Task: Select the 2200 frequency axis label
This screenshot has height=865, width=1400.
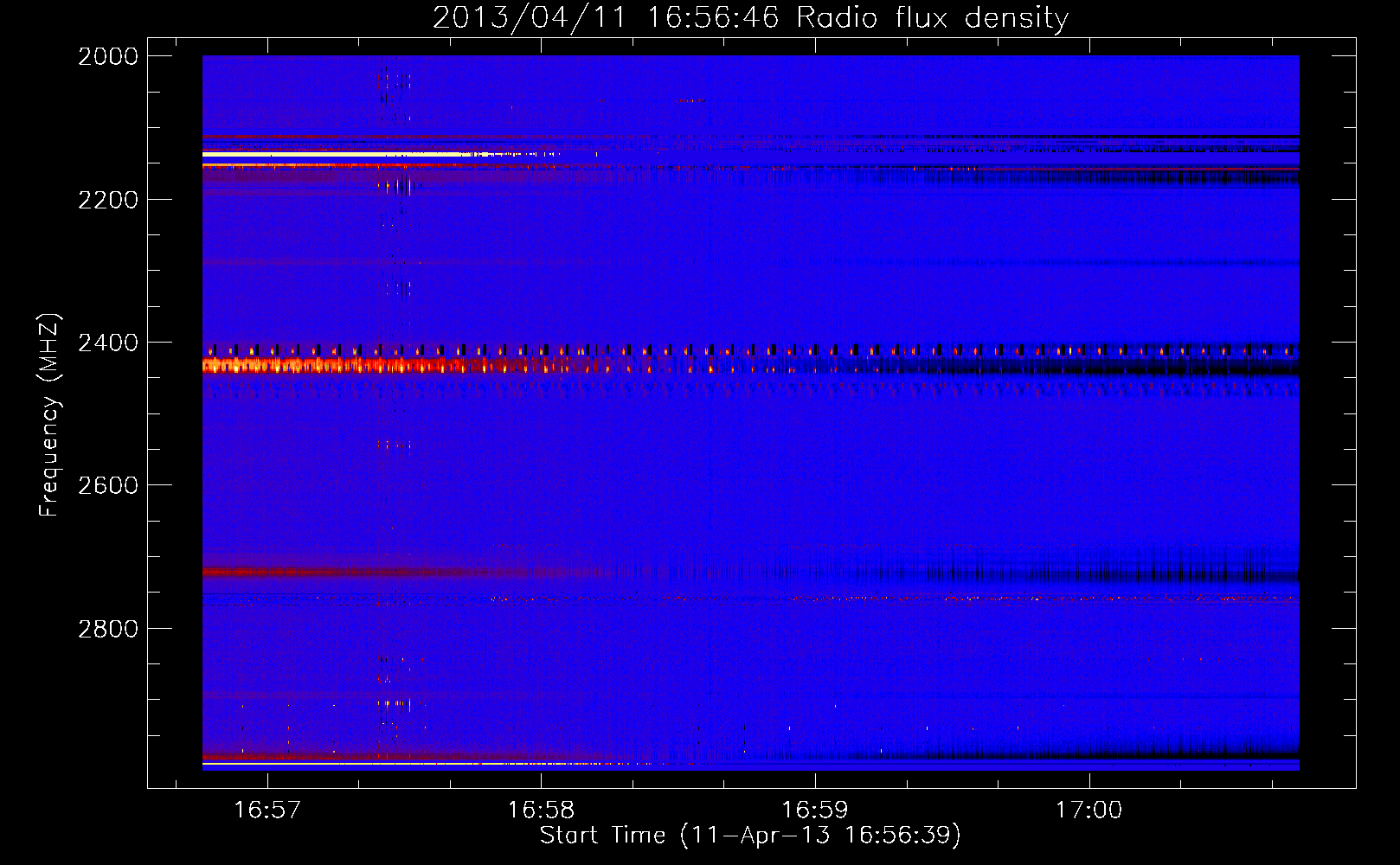Action: point(108,200)
